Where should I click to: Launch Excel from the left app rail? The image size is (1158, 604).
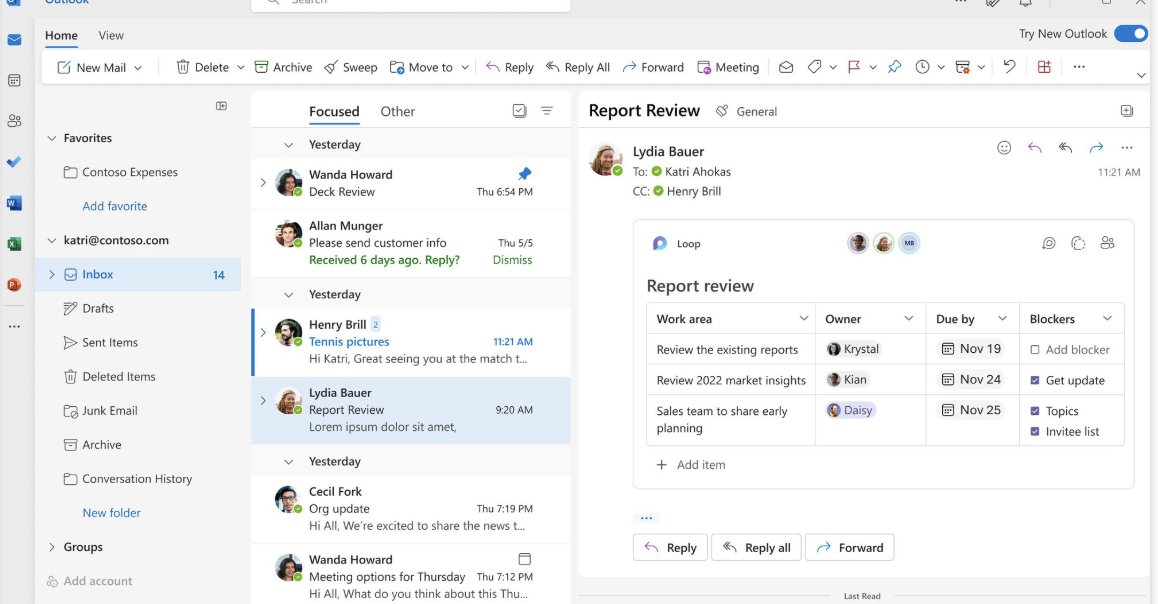(13, 242)
